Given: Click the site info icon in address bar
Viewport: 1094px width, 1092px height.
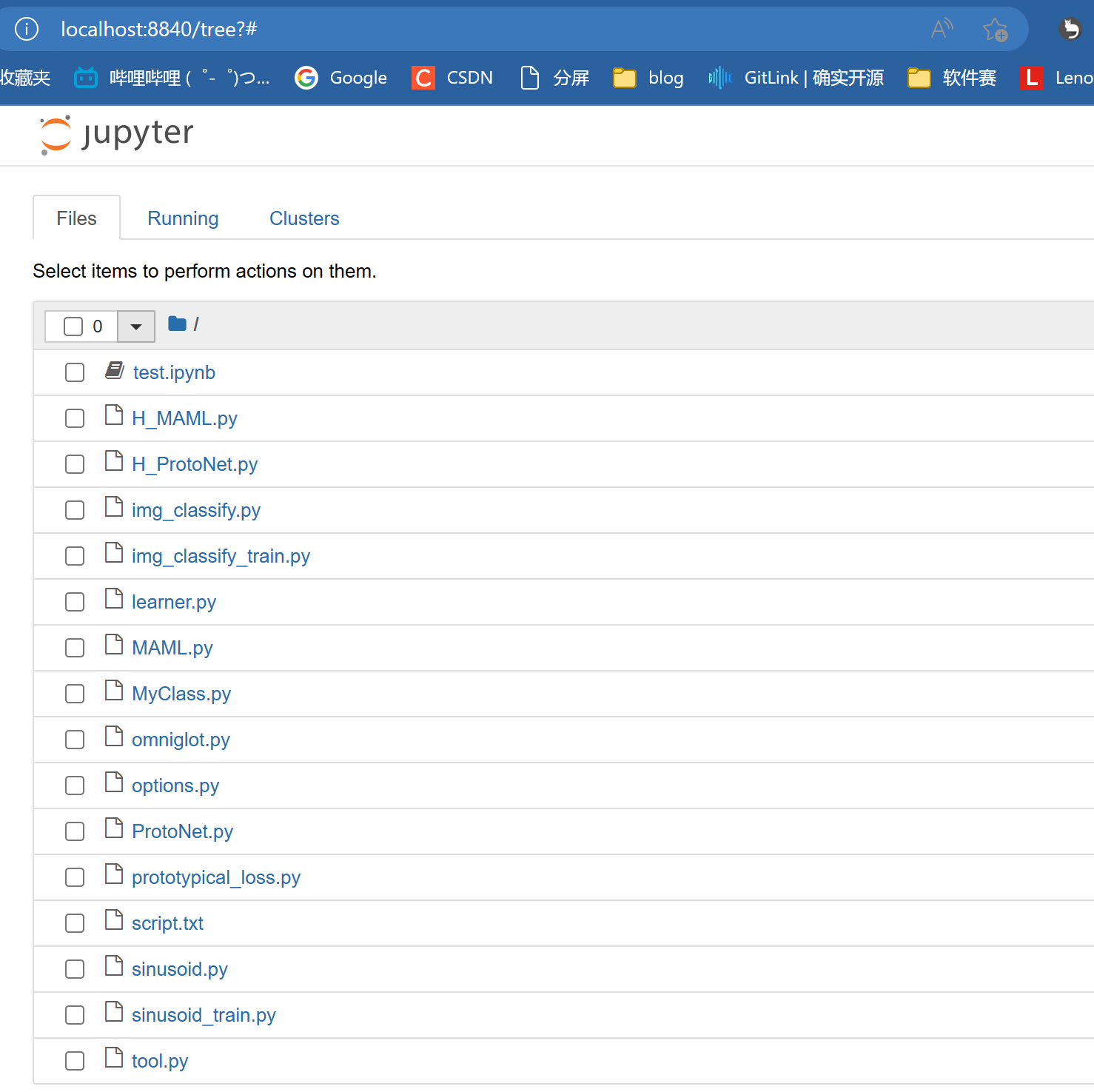Looking at the screenshot, I should click(x=27, y=29).
